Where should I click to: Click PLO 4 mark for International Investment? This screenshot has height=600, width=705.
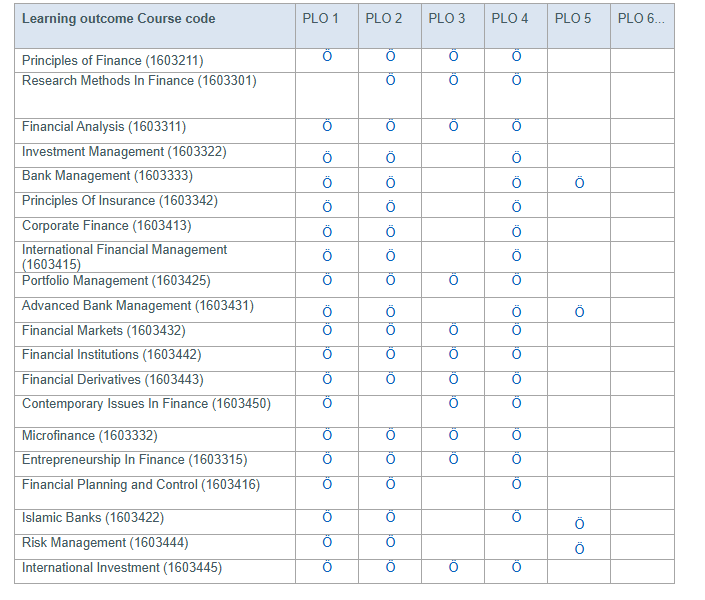point(517,567)
